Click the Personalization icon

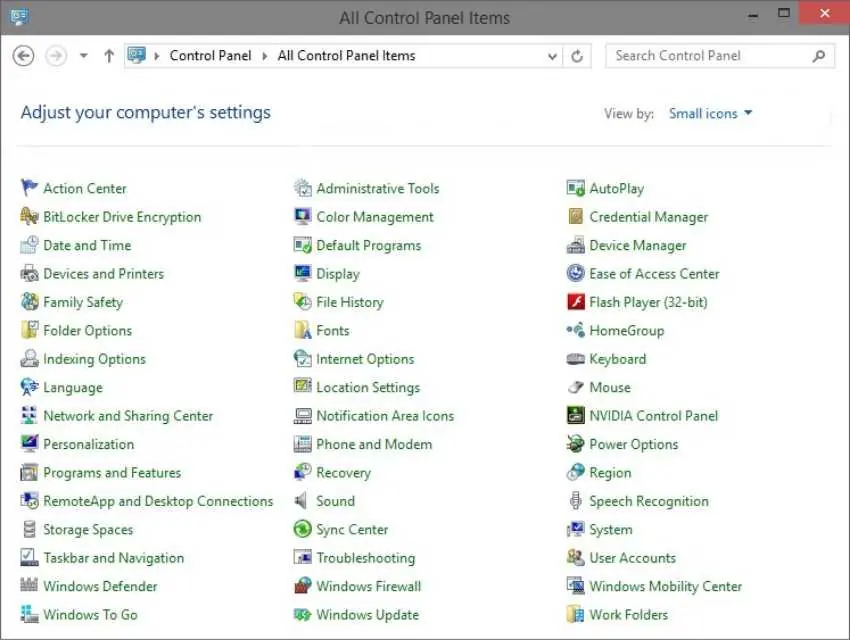[29, 444]
